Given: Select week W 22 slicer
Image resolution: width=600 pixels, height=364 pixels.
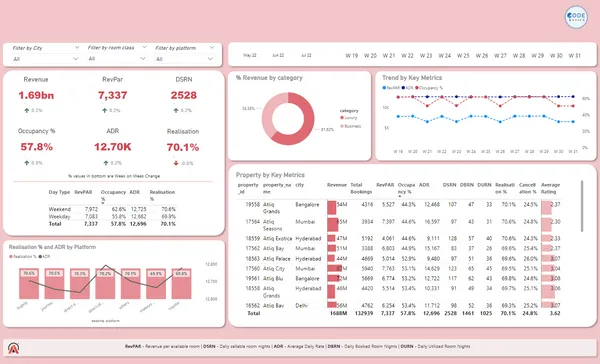Looking at the screenshot, I should [407, 55].
